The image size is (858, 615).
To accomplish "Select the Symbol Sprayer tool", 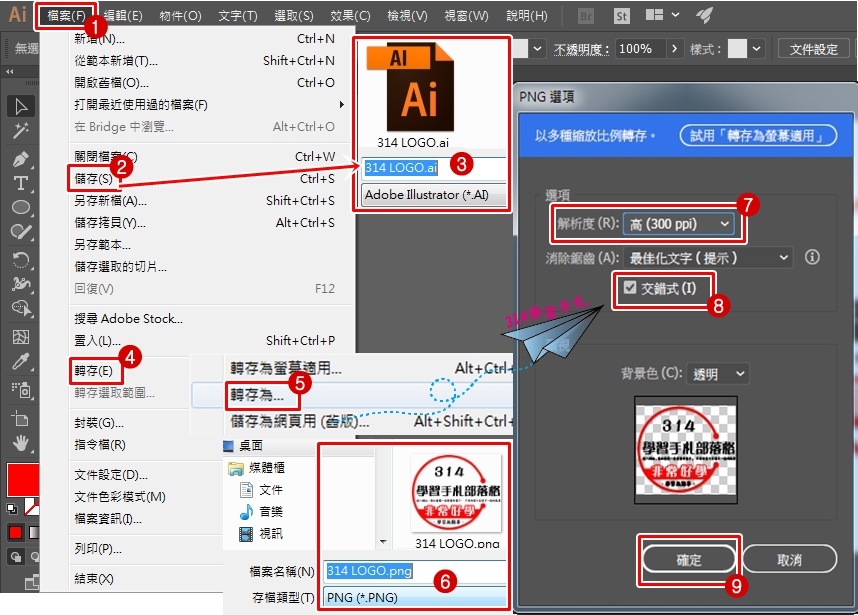I will tap(21, 390).
